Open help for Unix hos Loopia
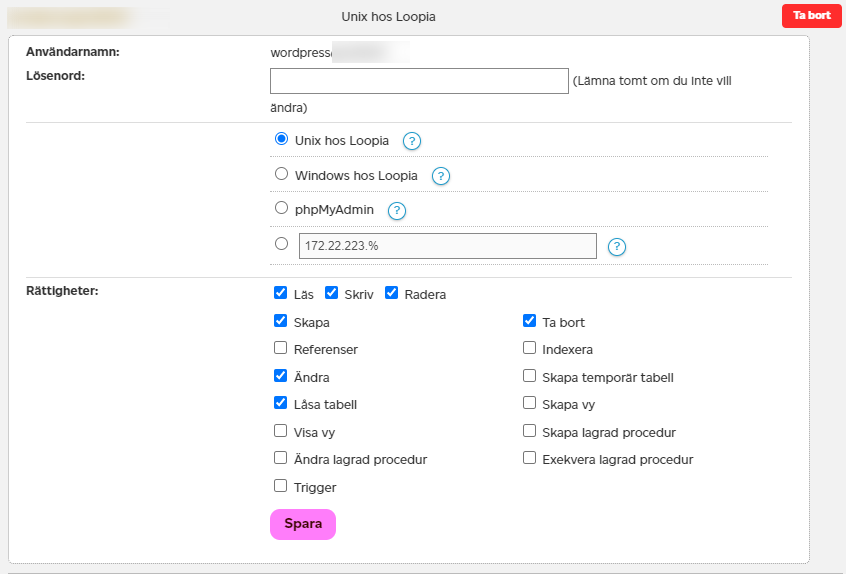The image size is (846, 574). pyautogui.click(x=412, y=141)
